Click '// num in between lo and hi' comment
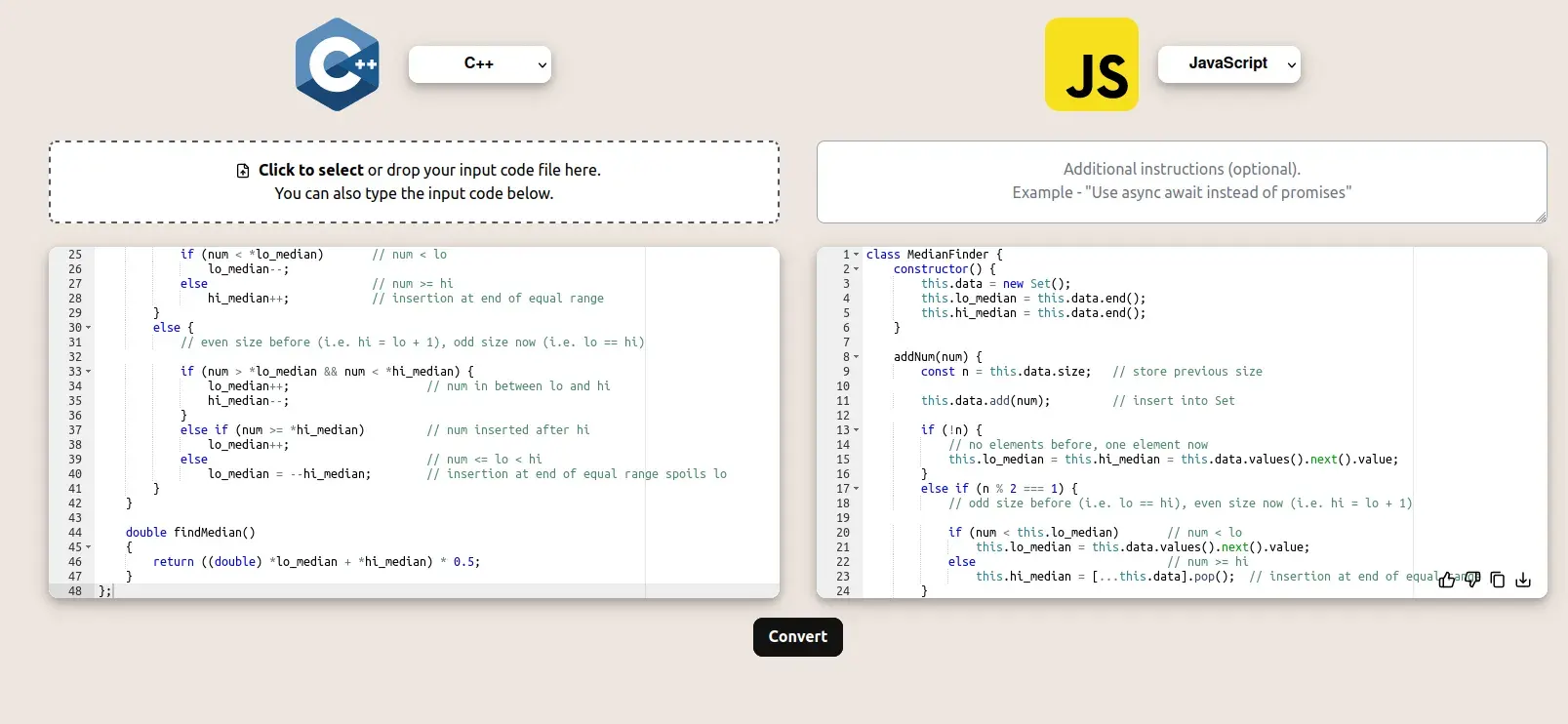The image size is (1568, 724). click(x=518, y=386)
